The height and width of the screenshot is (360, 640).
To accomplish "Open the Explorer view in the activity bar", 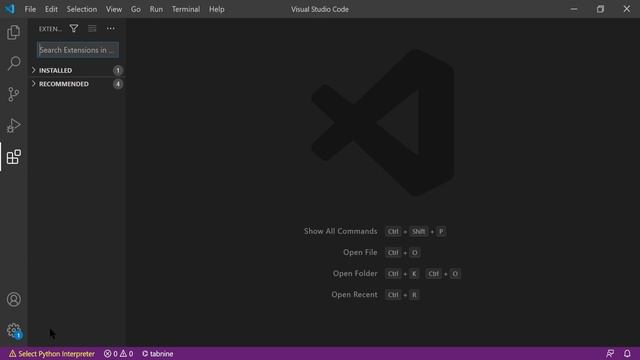I will click(x=13, y=32).
